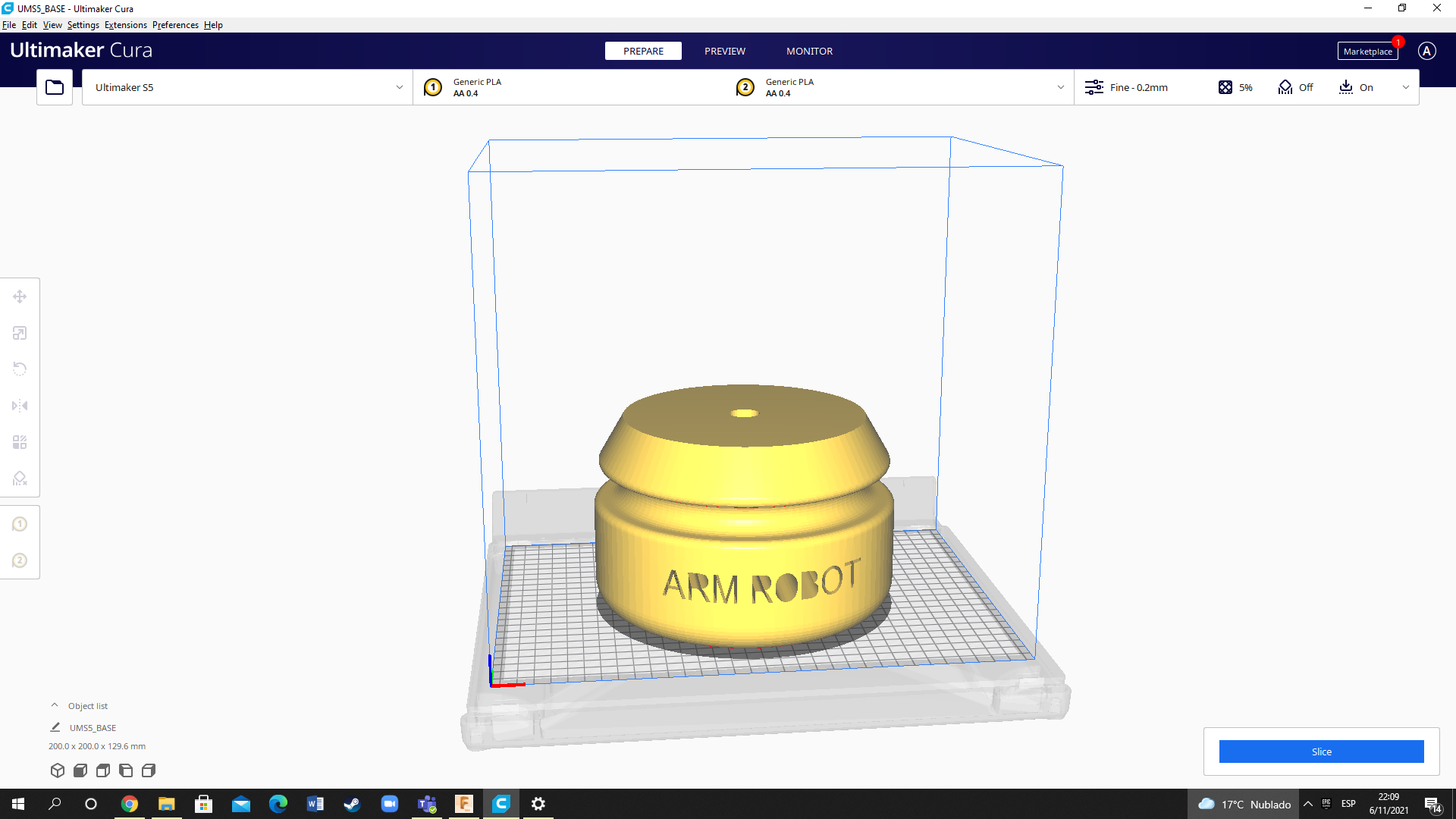
Task: Select infill density 5% slider value
Action: point(1245,87)
